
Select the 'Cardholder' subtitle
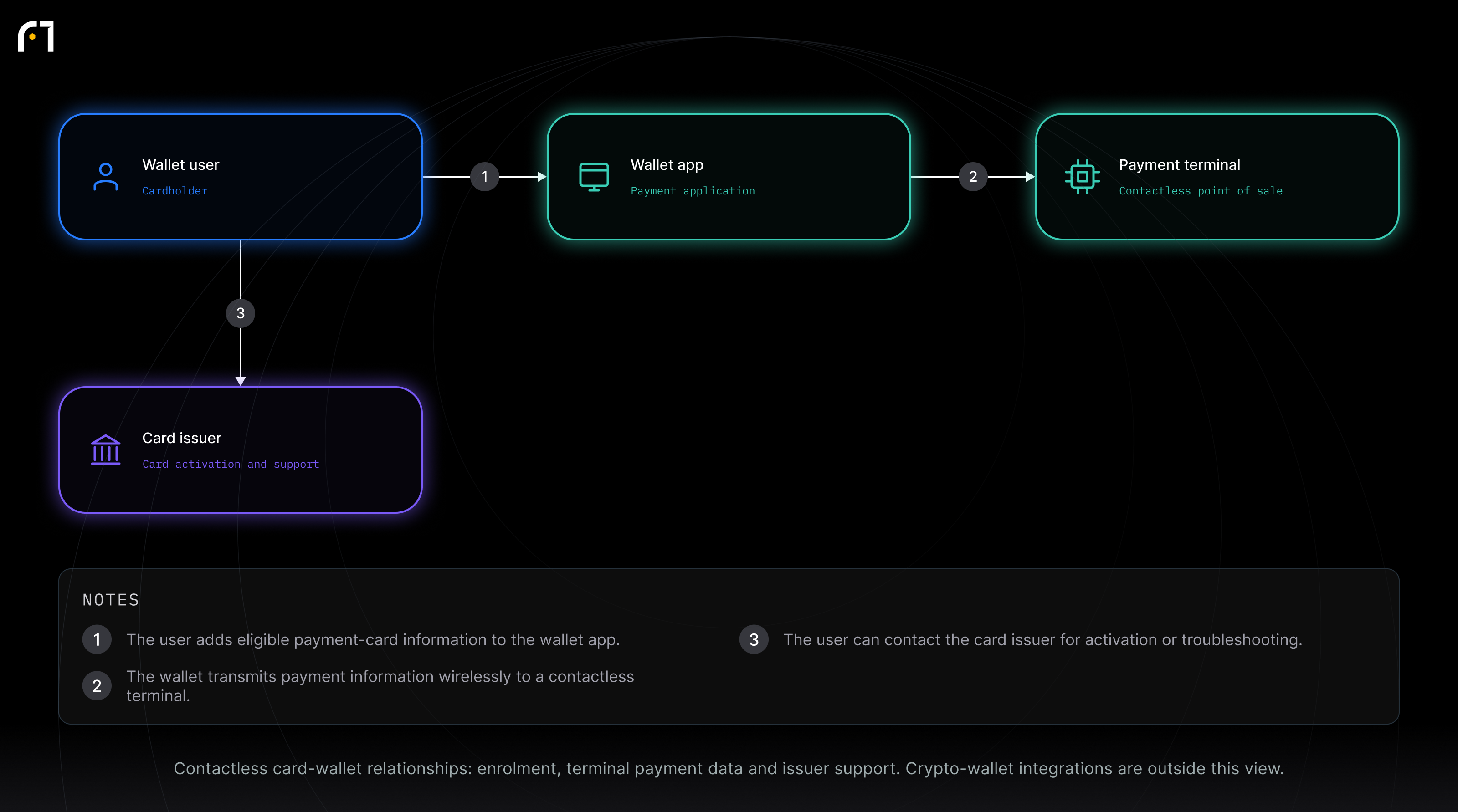point(175,191)
